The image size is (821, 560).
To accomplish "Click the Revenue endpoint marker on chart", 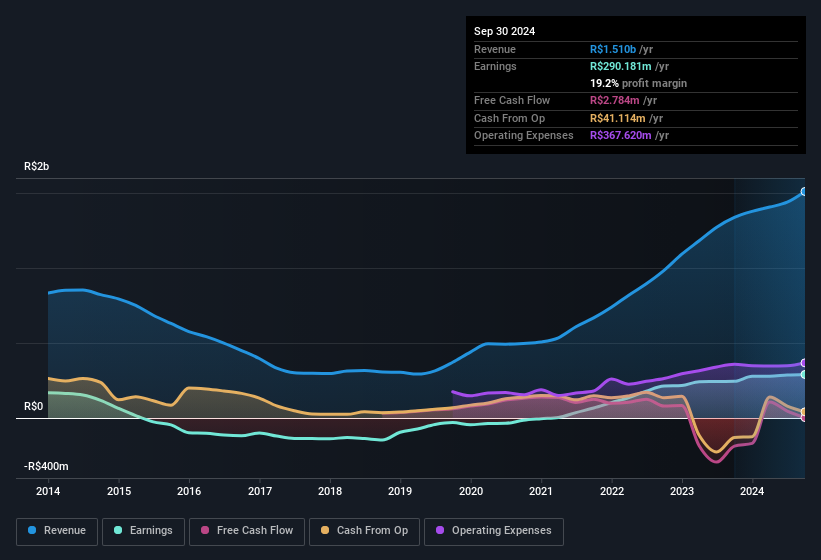I will 804,192.
